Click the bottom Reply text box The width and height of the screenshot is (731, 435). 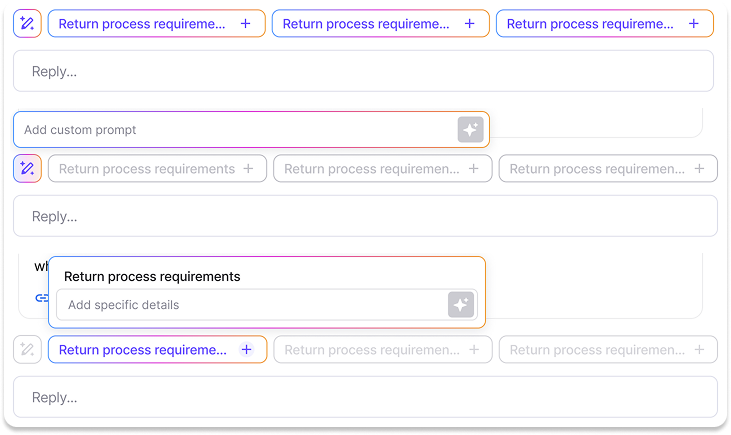pos(363,397)
